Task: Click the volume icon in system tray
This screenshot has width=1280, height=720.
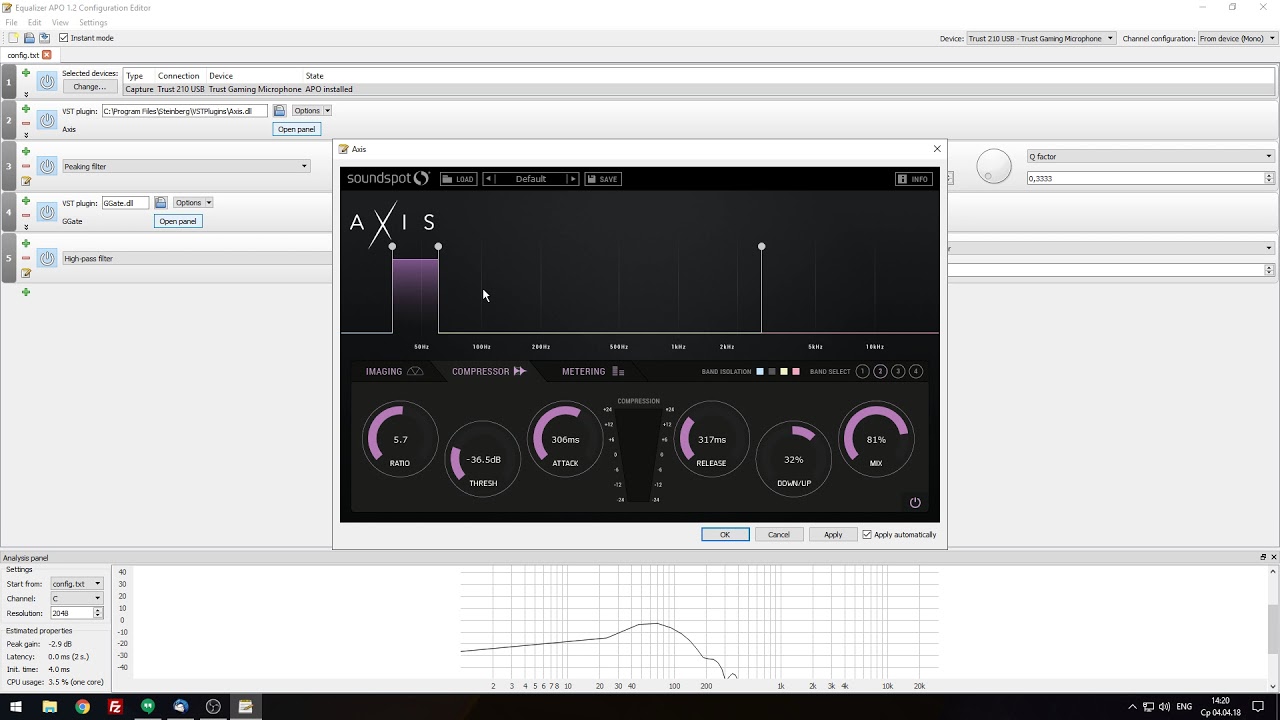Action: point(1165,707)
